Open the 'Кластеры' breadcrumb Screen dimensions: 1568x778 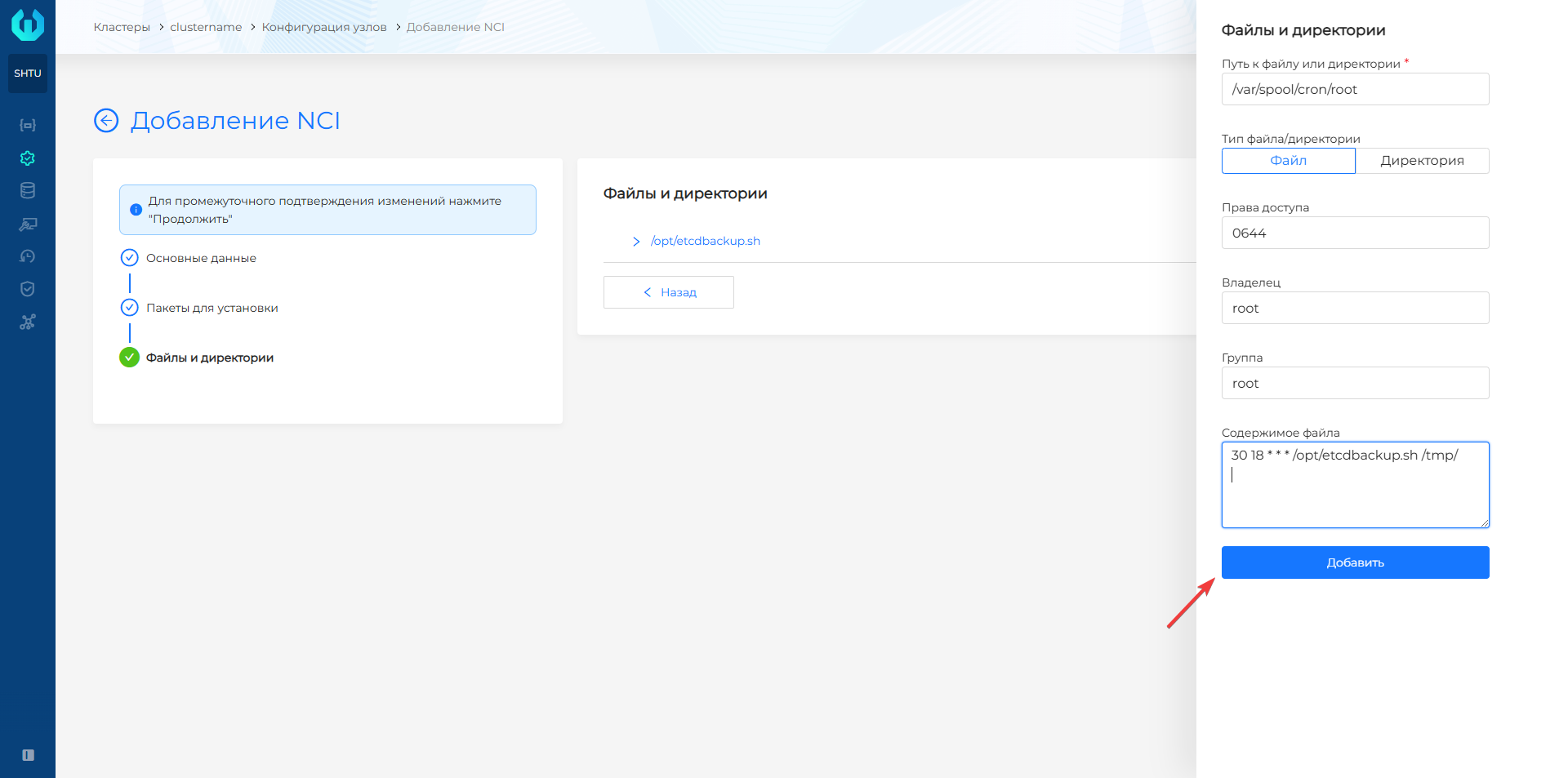[122, 27]
